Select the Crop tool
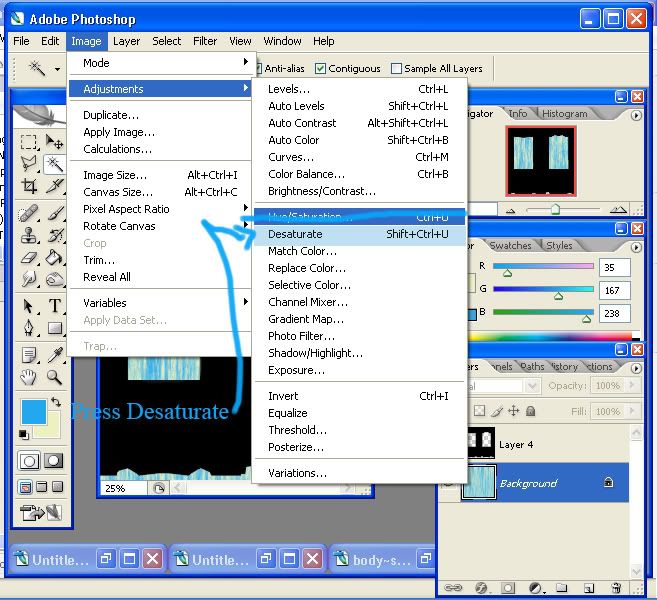 [29, 186]
